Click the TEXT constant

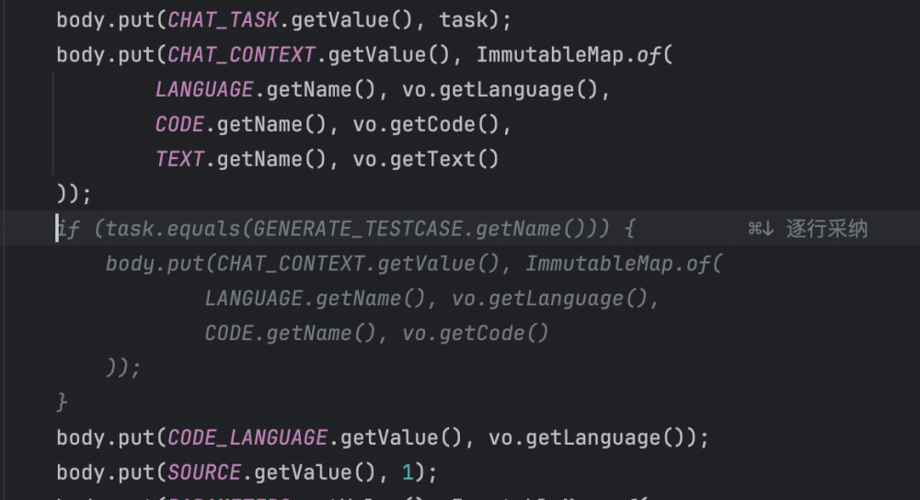click(180, 159)
